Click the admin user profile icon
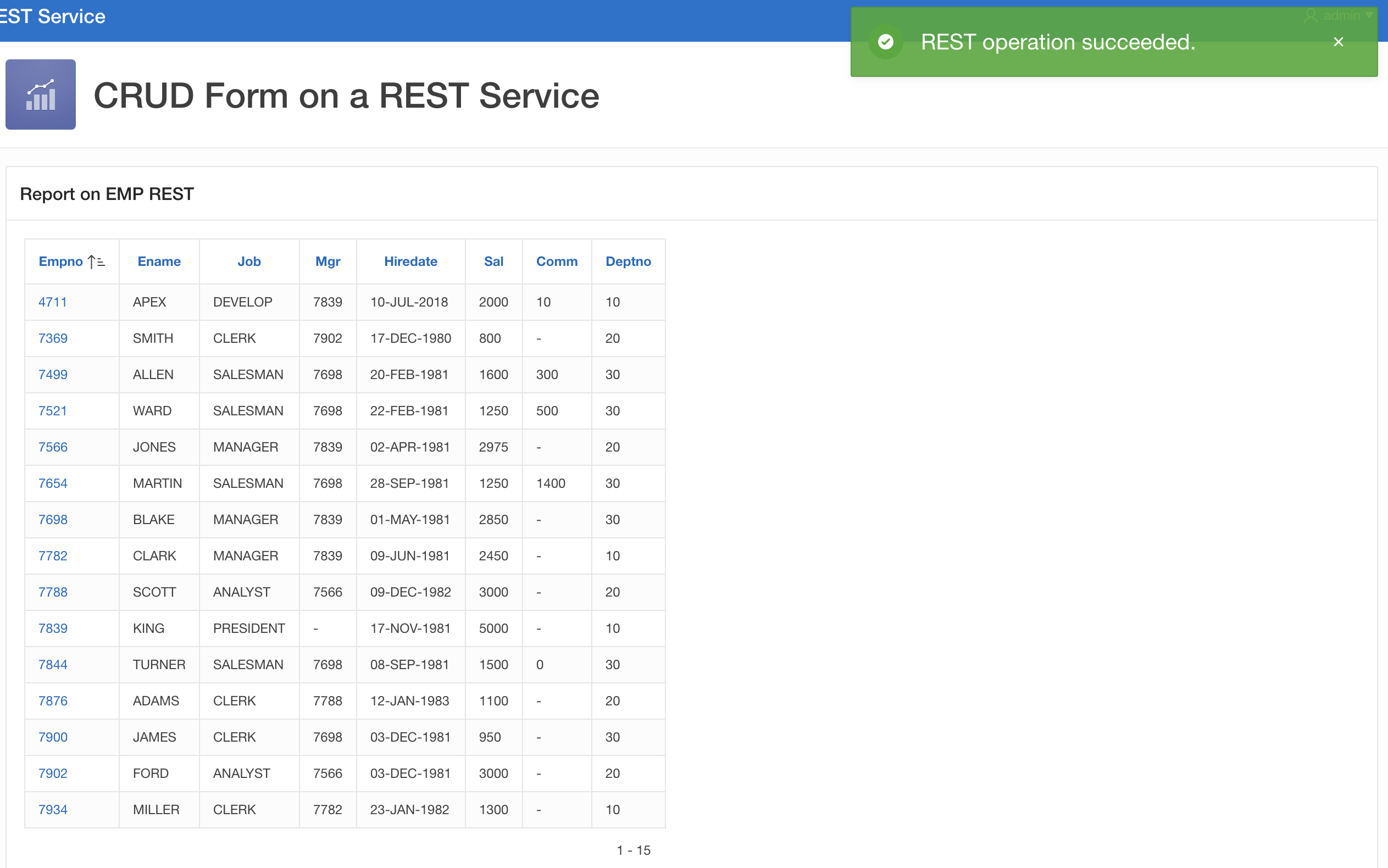Image resolution: width=1388 pixels, height=868 pixels. pos(1310,15)
